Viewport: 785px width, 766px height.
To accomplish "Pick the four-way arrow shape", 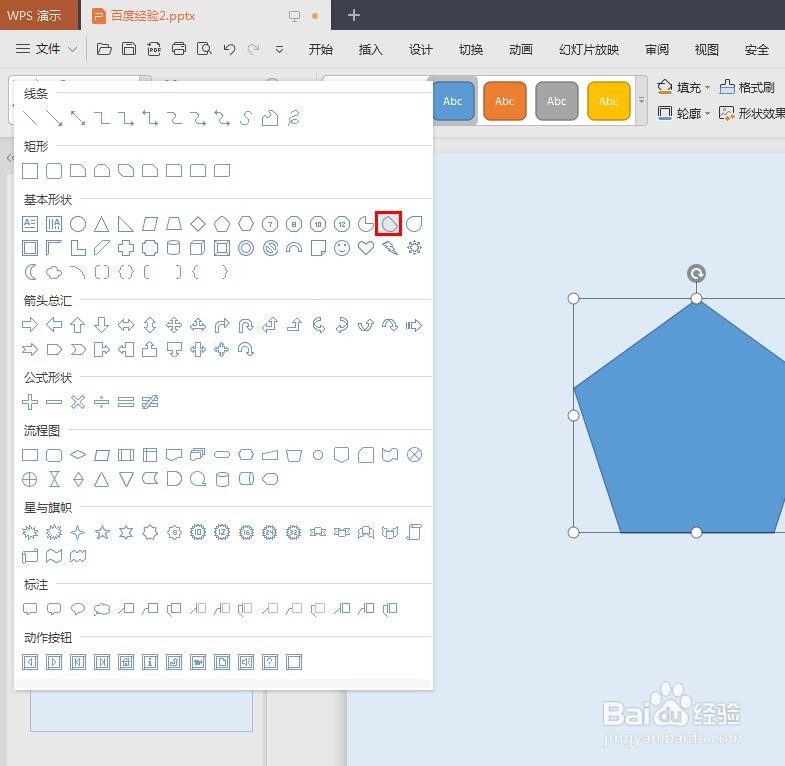I will (x=174, y=325).
